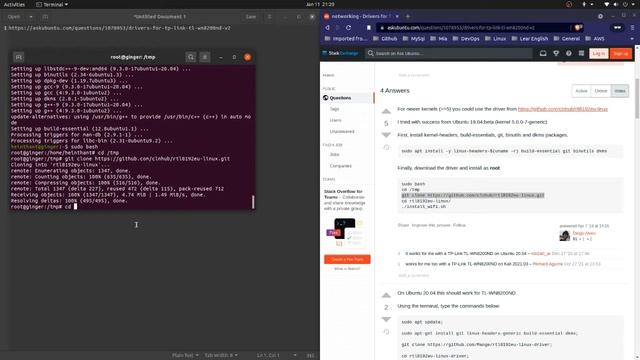Expand the Open recent files dropdown
Image resolution: width=640 pixels, height=360 pixels.
[31, 17]
